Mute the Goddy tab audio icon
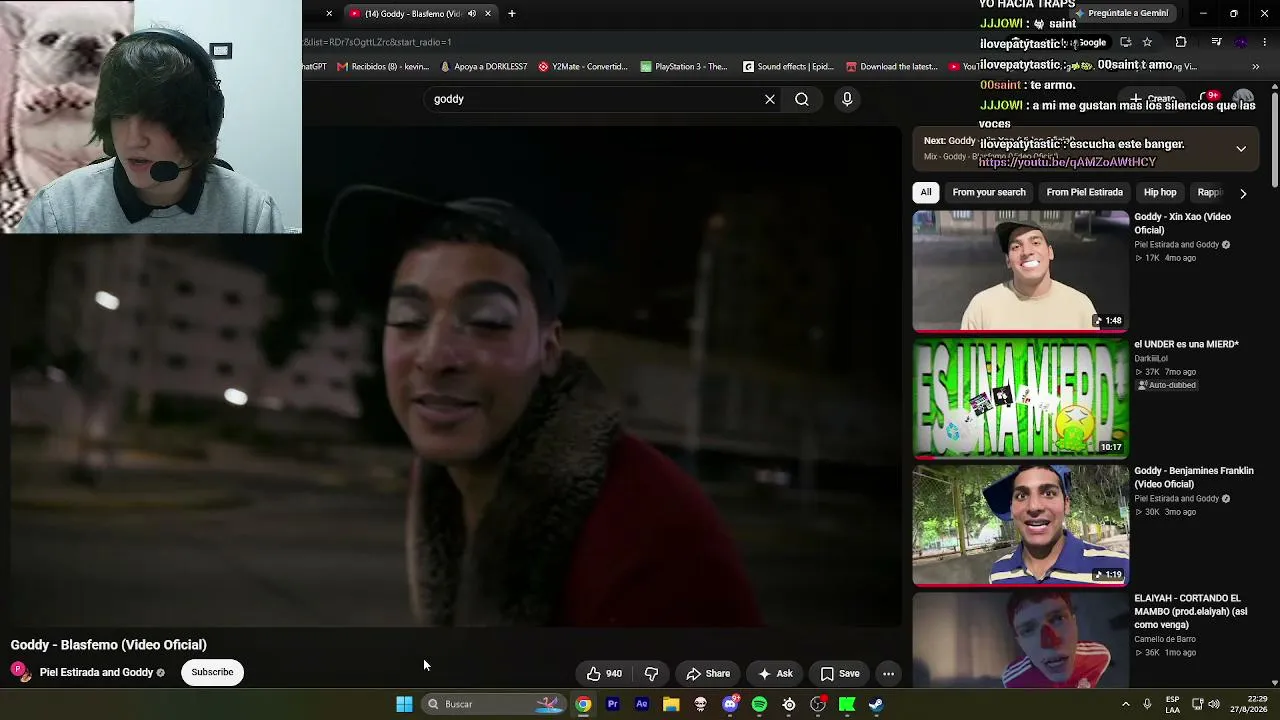This screenshot has width=1280, height=720. (472, 13)
